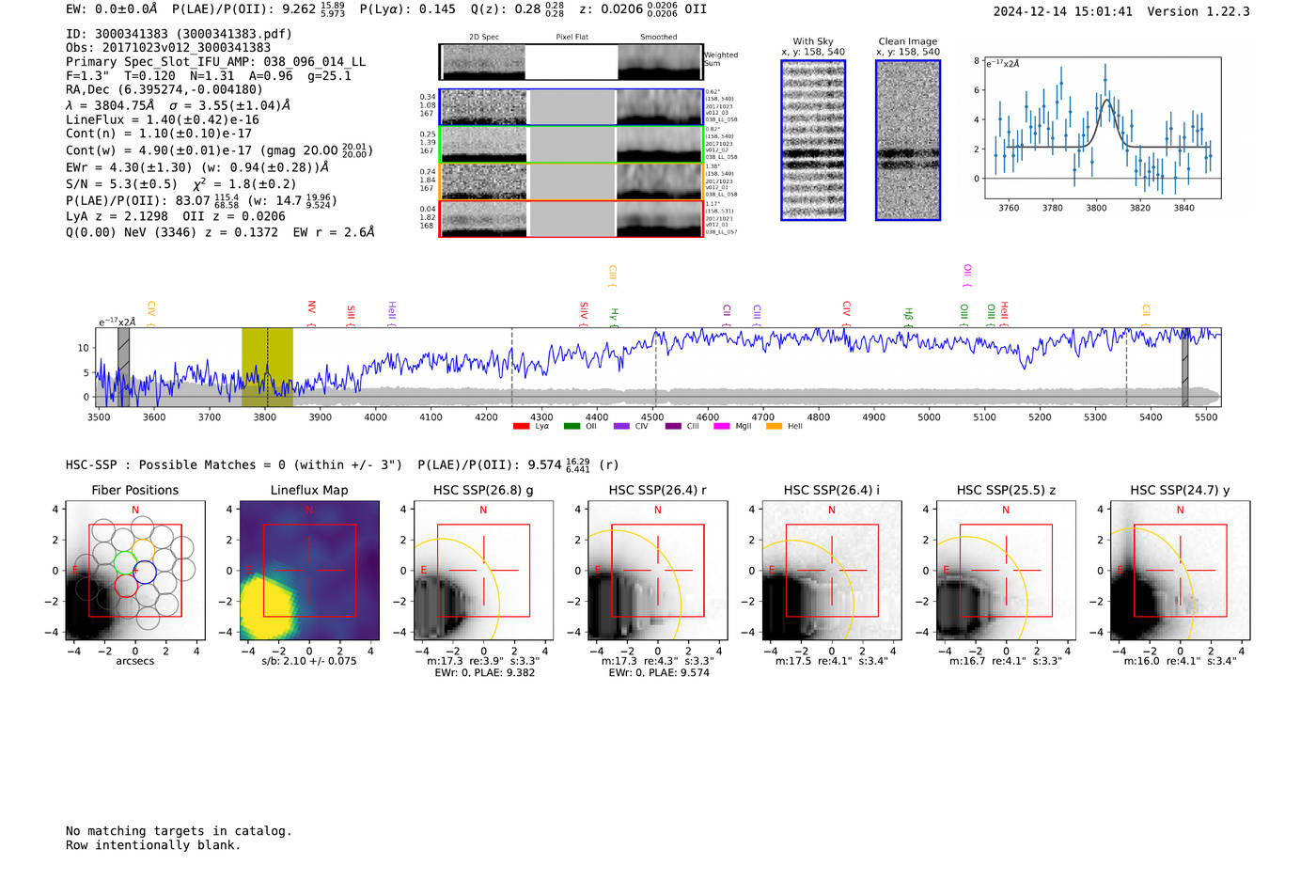Viewport: 1316px width, 896px height.
Task: Click the dark purple CIII legend swatch
Action: (673, 426)
